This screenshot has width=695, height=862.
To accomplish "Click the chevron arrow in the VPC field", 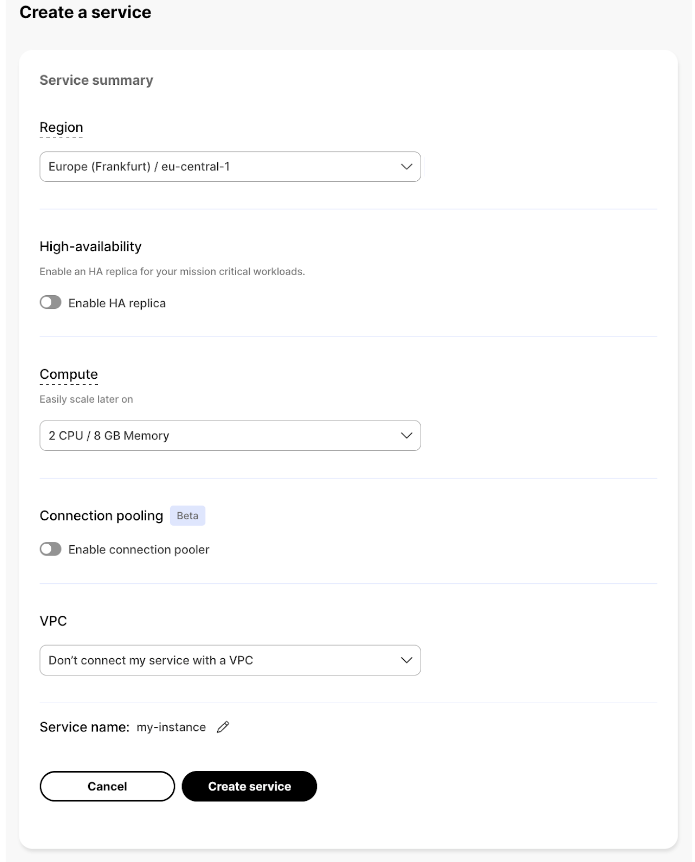I will [406, 661].
